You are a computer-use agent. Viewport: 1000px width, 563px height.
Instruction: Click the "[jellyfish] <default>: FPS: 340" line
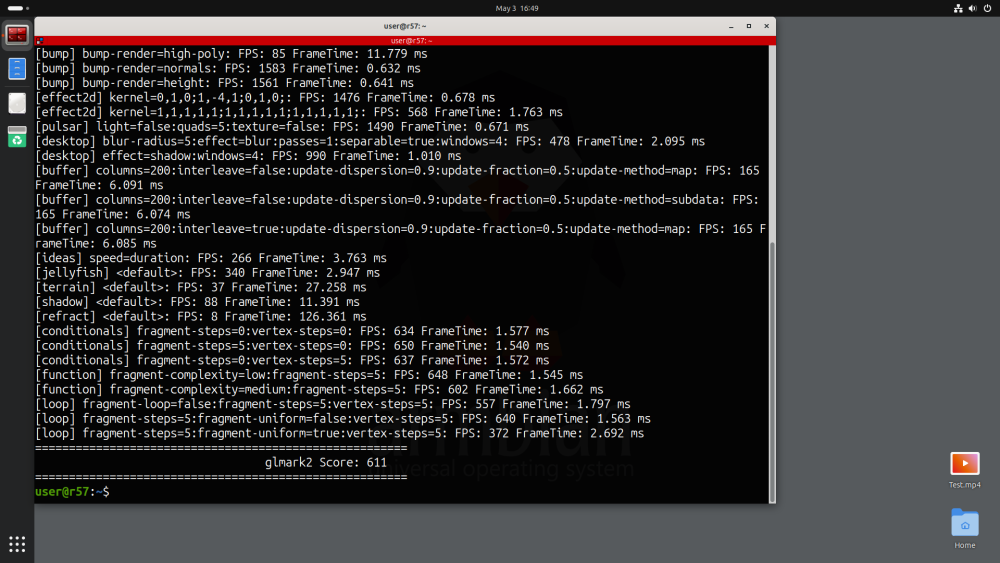pyautogui.click(x=207, y=273)
